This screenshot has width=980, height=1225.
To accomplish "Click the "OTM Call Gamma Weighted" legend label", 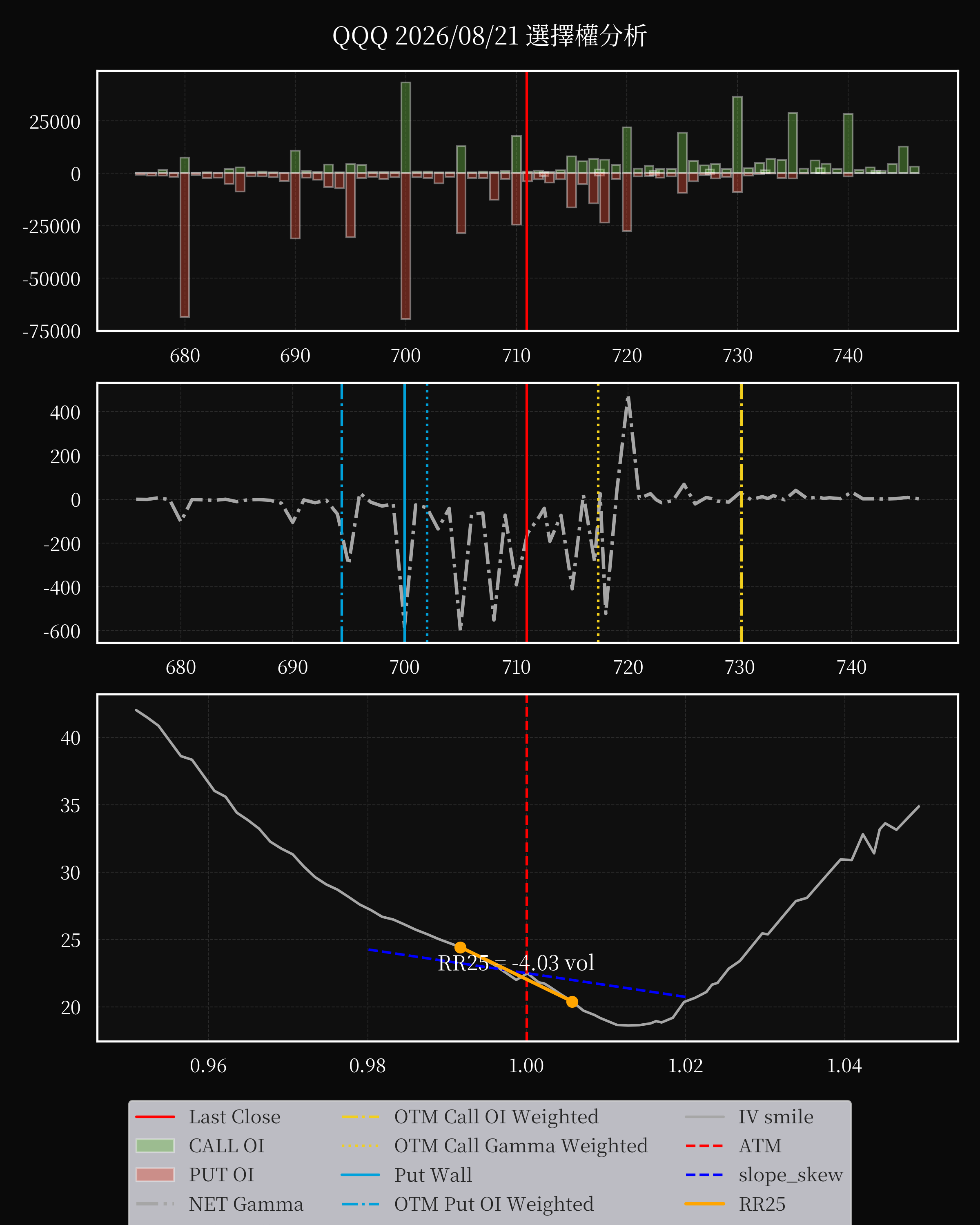I will point(521,1145).
